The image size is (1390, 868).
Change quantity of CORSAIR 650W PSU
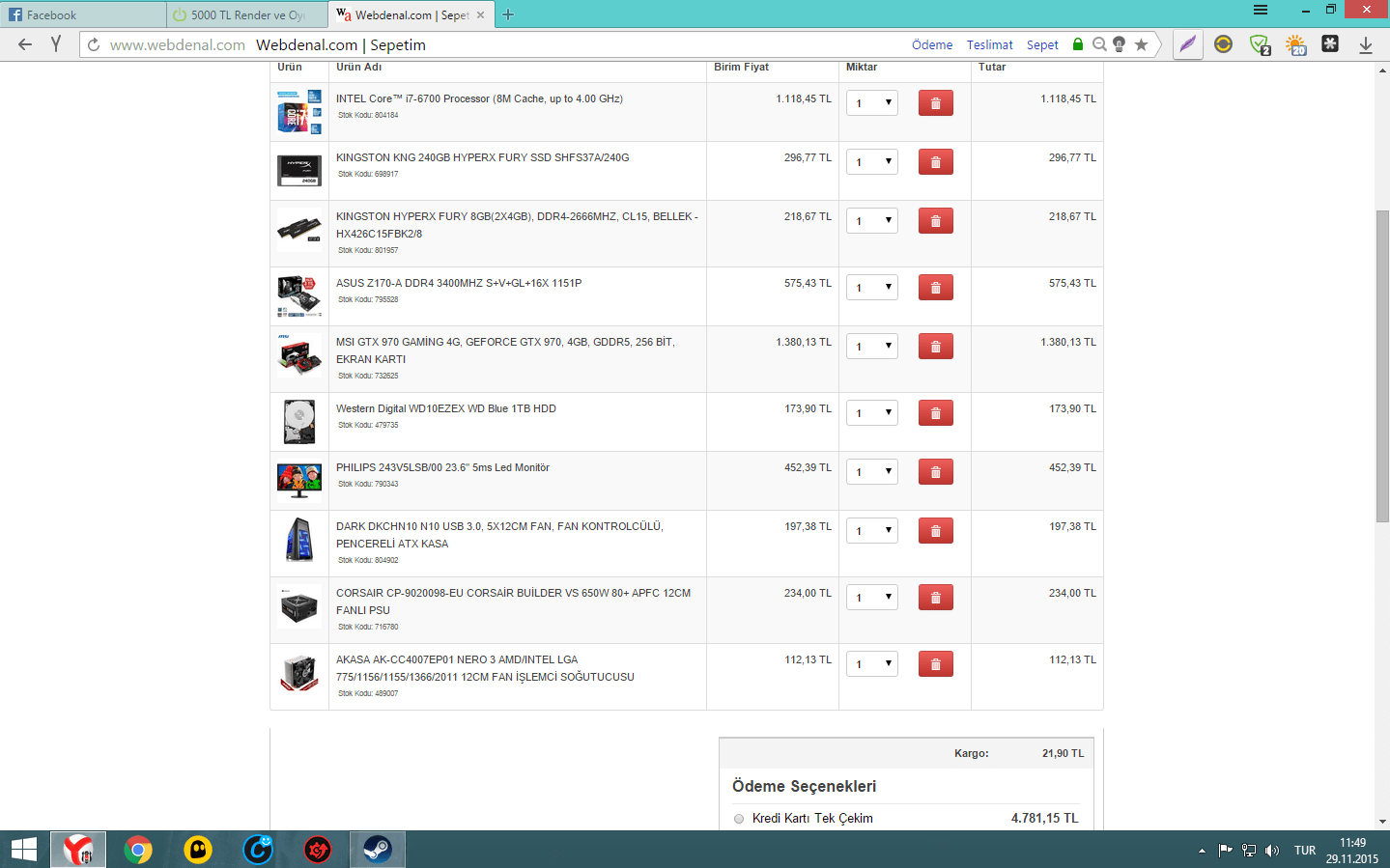[872, 598]
